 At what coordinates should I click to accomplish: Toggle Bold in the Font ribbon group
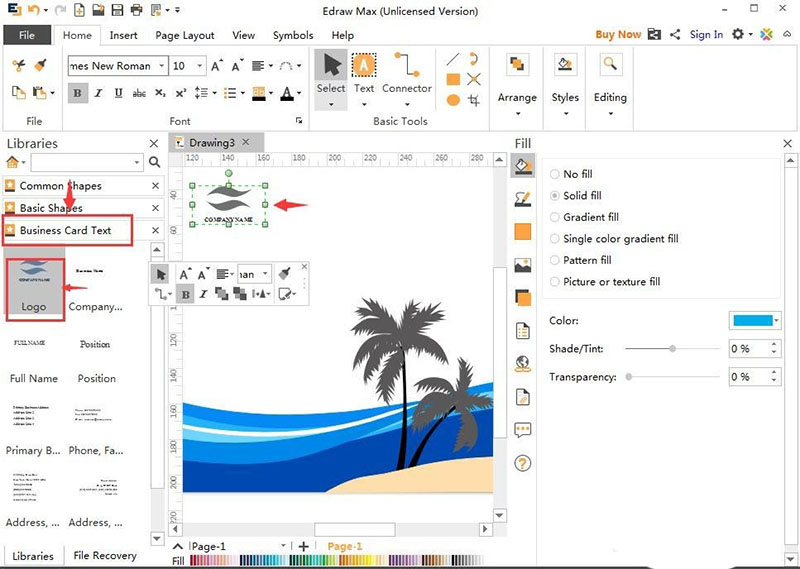point(78,93)
